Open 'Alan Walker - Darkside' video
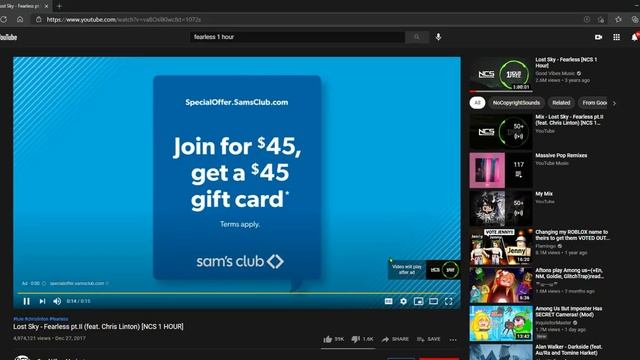 pyautogui.click(x=500, y=352)
